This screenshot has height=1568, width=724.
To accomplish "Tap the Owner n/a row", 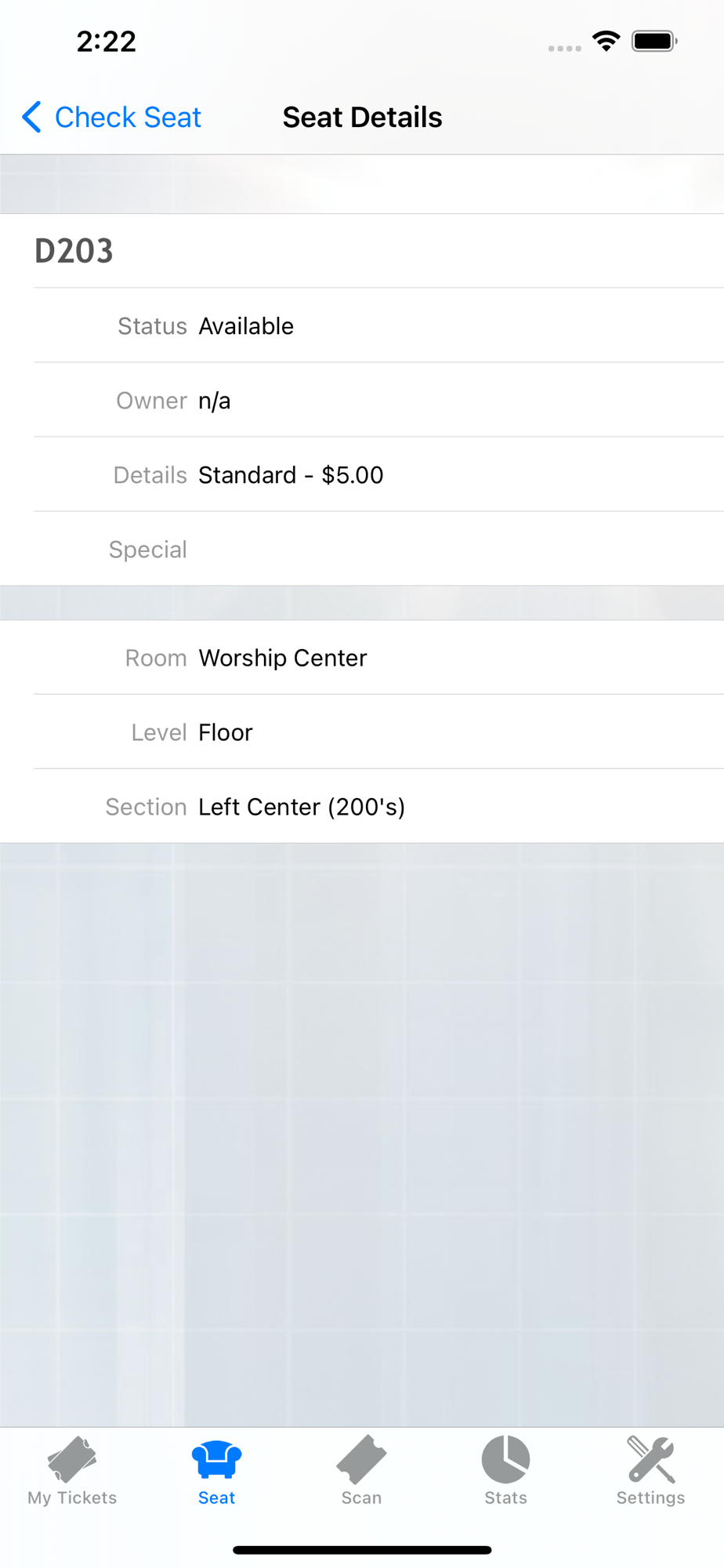I will tap(362, 400).
